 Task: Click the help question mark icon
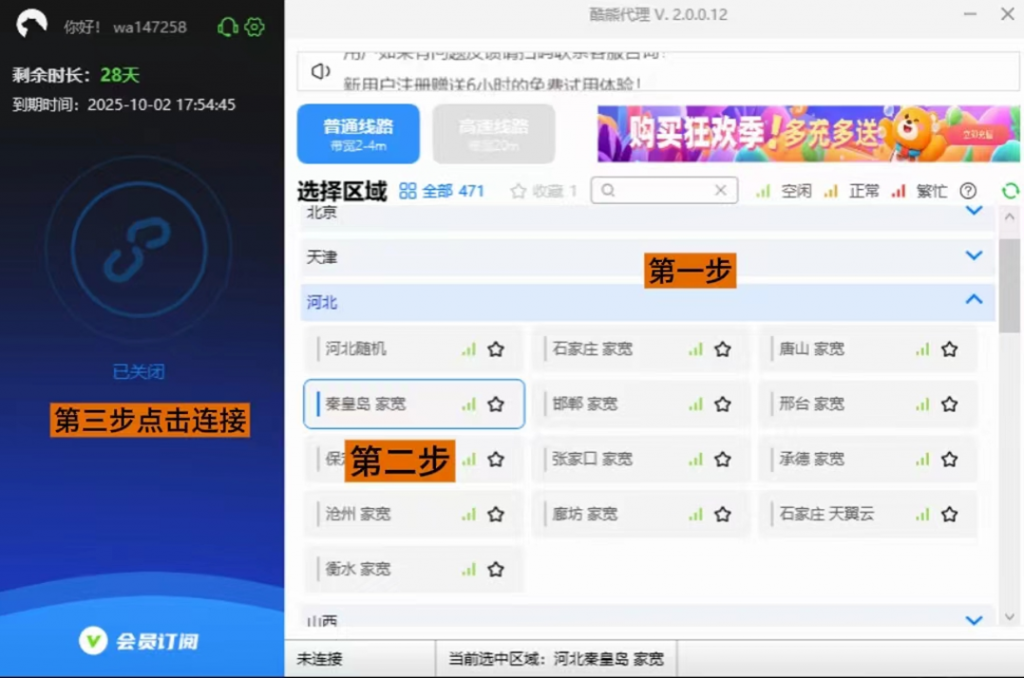[968, 191]
